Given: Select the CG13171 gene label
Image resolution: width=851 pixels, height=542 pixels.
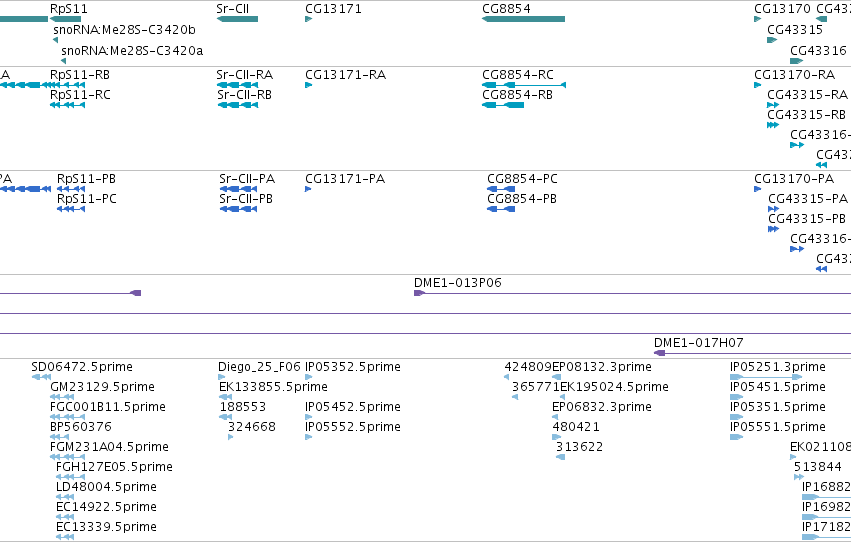Looking at the screenshot, I should [333, 9].
